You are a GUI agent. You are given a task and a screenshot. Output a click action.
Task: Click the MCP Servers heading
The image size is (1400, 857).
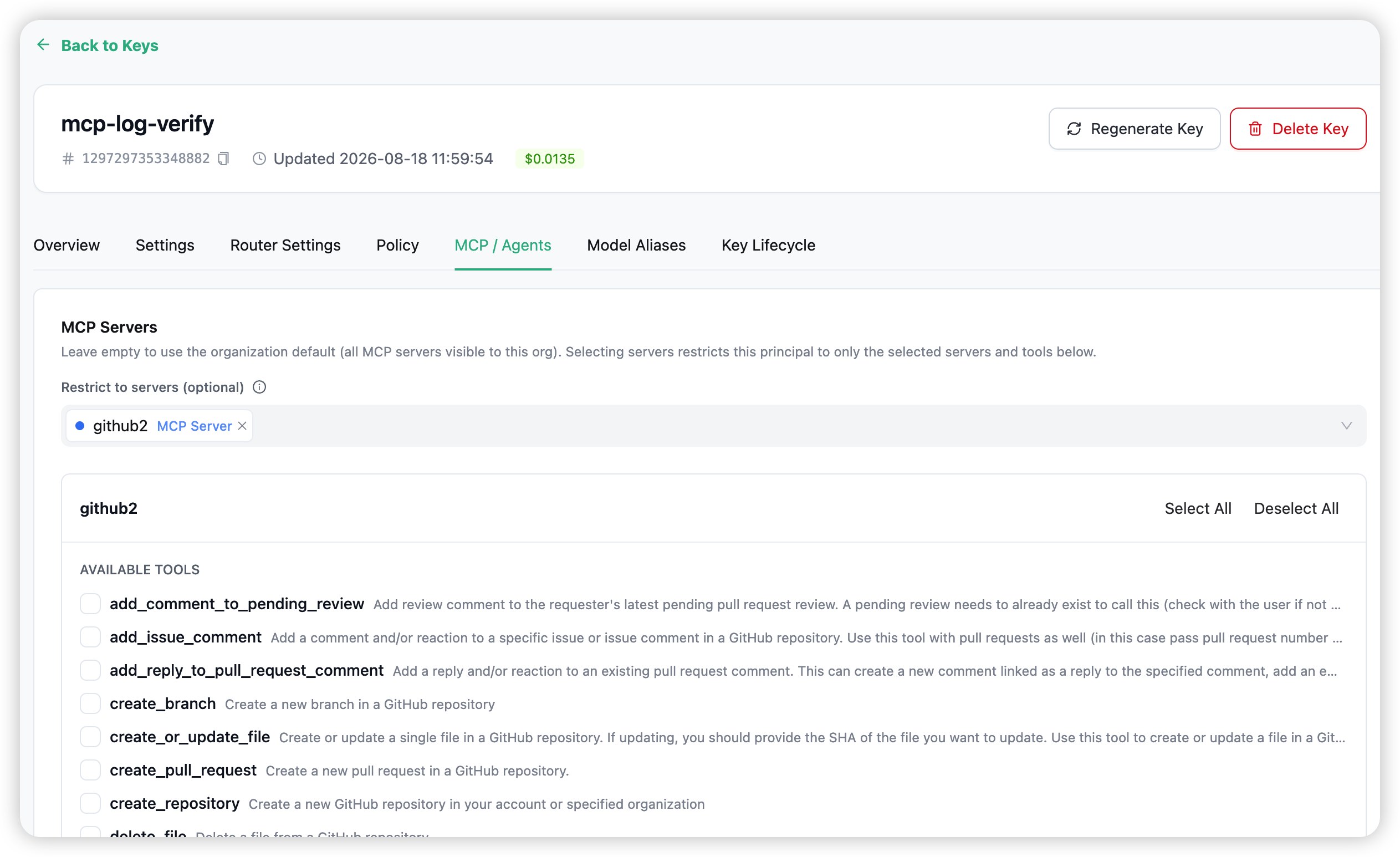click(x=109, y=327)
